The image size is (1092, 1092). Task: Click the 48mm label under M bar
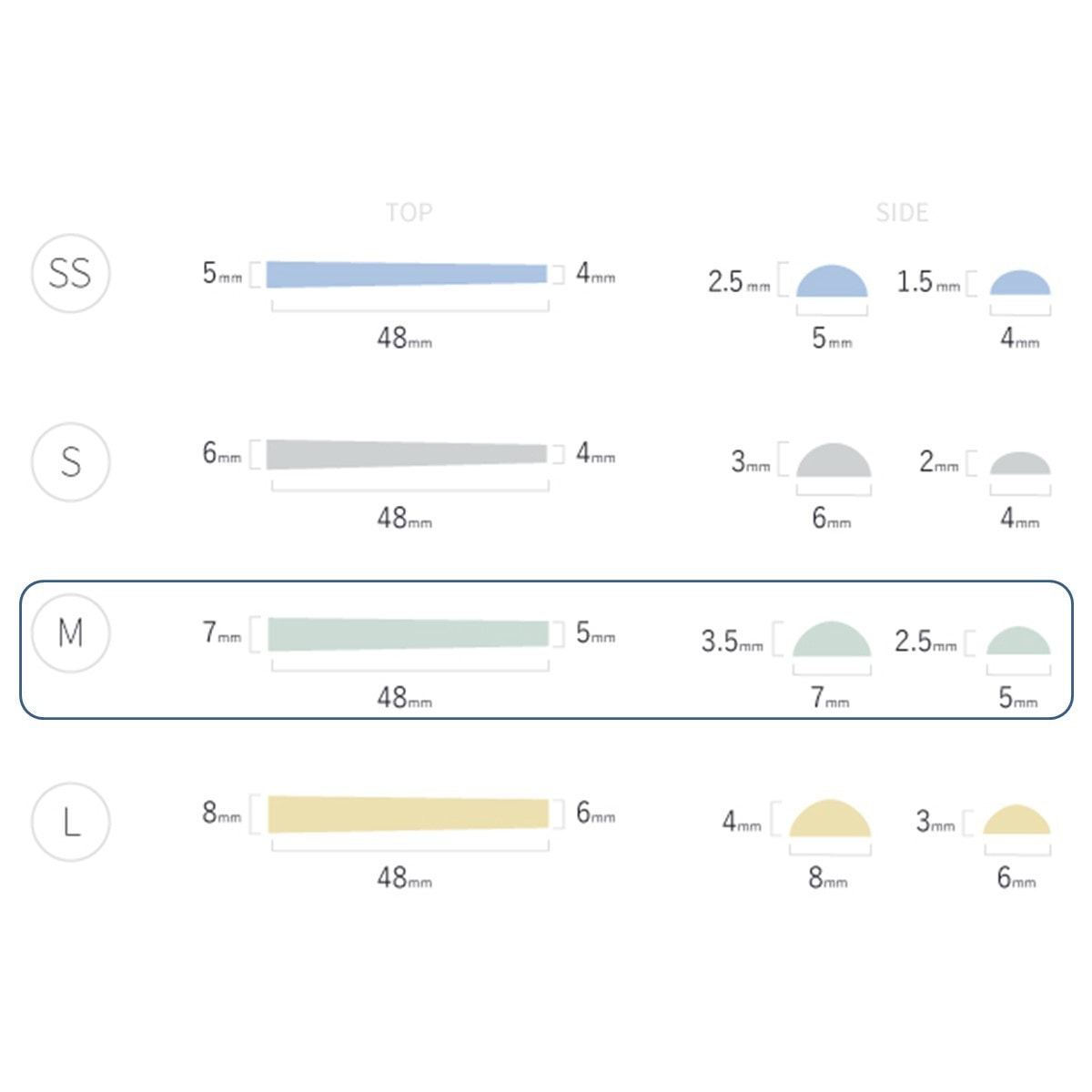(x=405, y=698)
